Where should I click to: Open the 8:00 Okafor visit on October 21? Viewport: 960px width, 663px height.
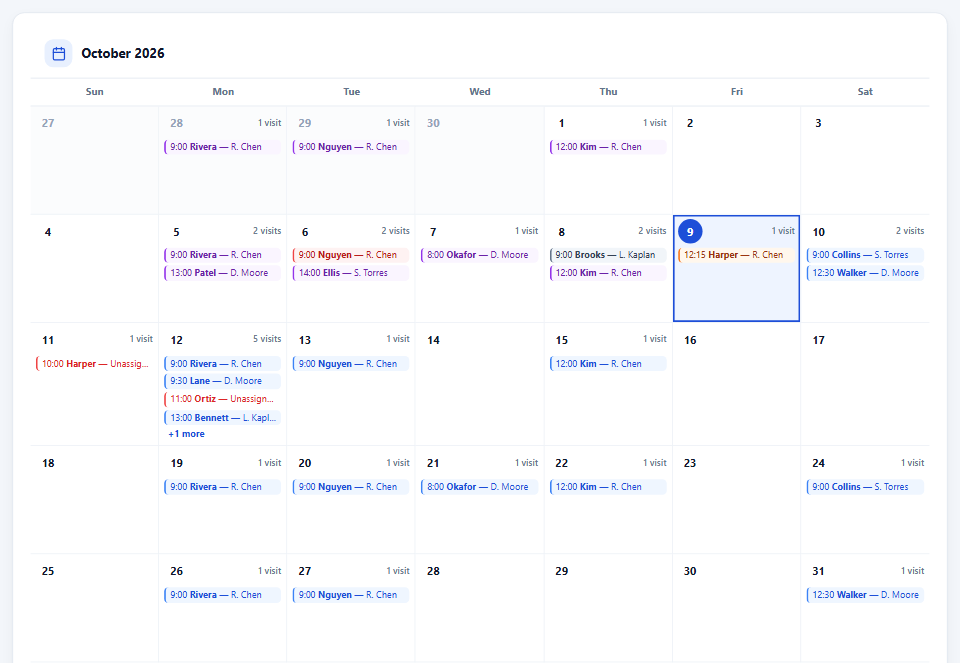(x=479, y=487)
